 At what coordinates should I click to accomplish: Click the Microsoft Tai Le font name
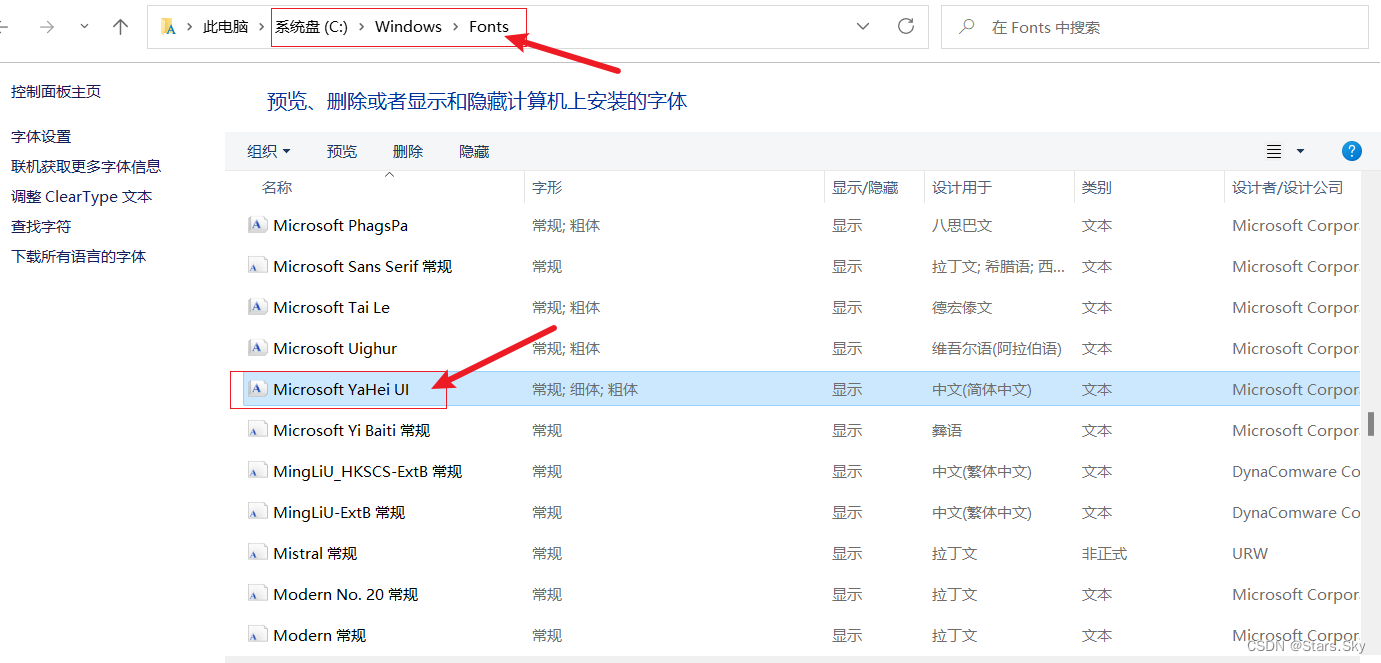pyautogui.click(x=332, y=307)
